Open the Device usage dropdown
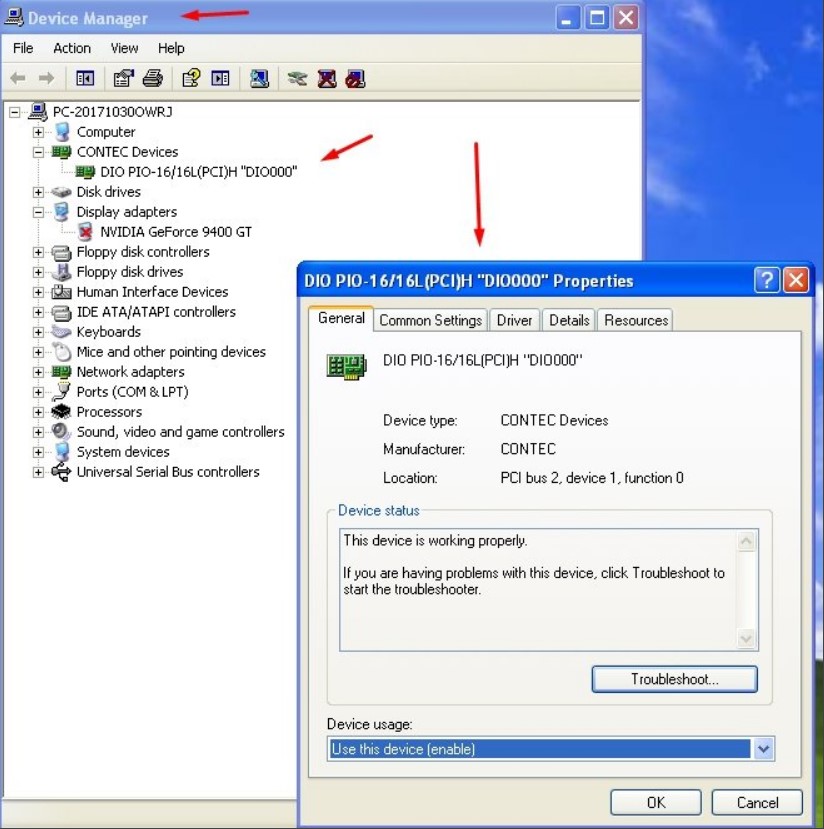 coord(763,749)
